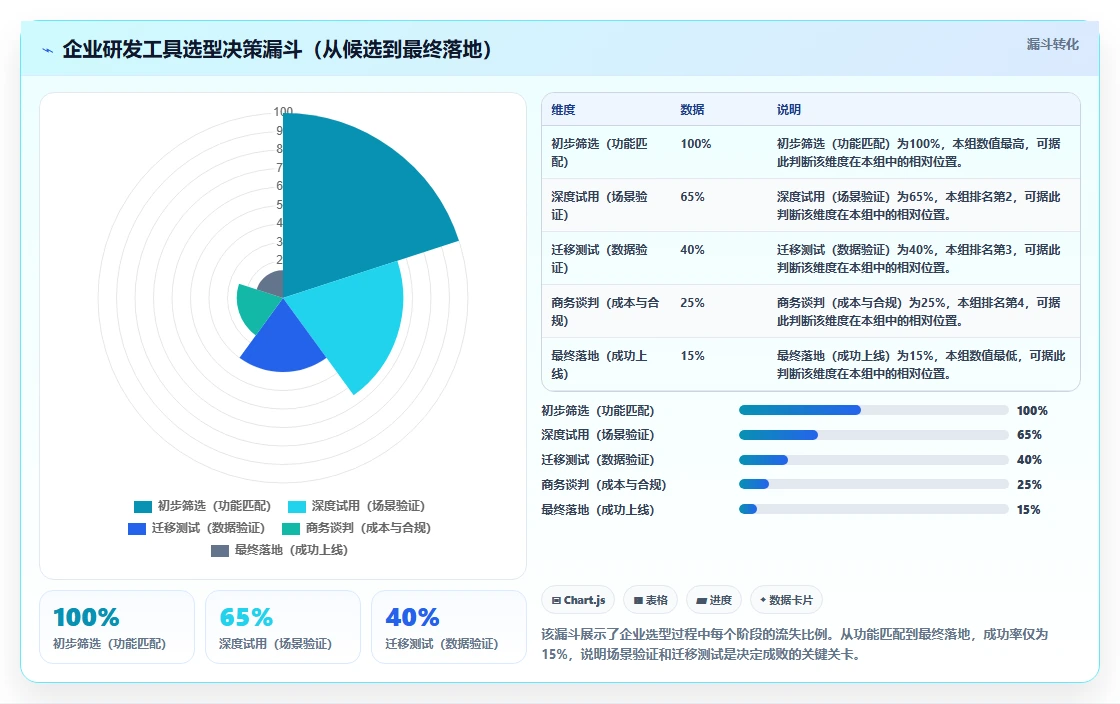This screenshot has width=1120, height=704.
Task: Click the 65% cell in the table
Action: [x=692, y=197]
